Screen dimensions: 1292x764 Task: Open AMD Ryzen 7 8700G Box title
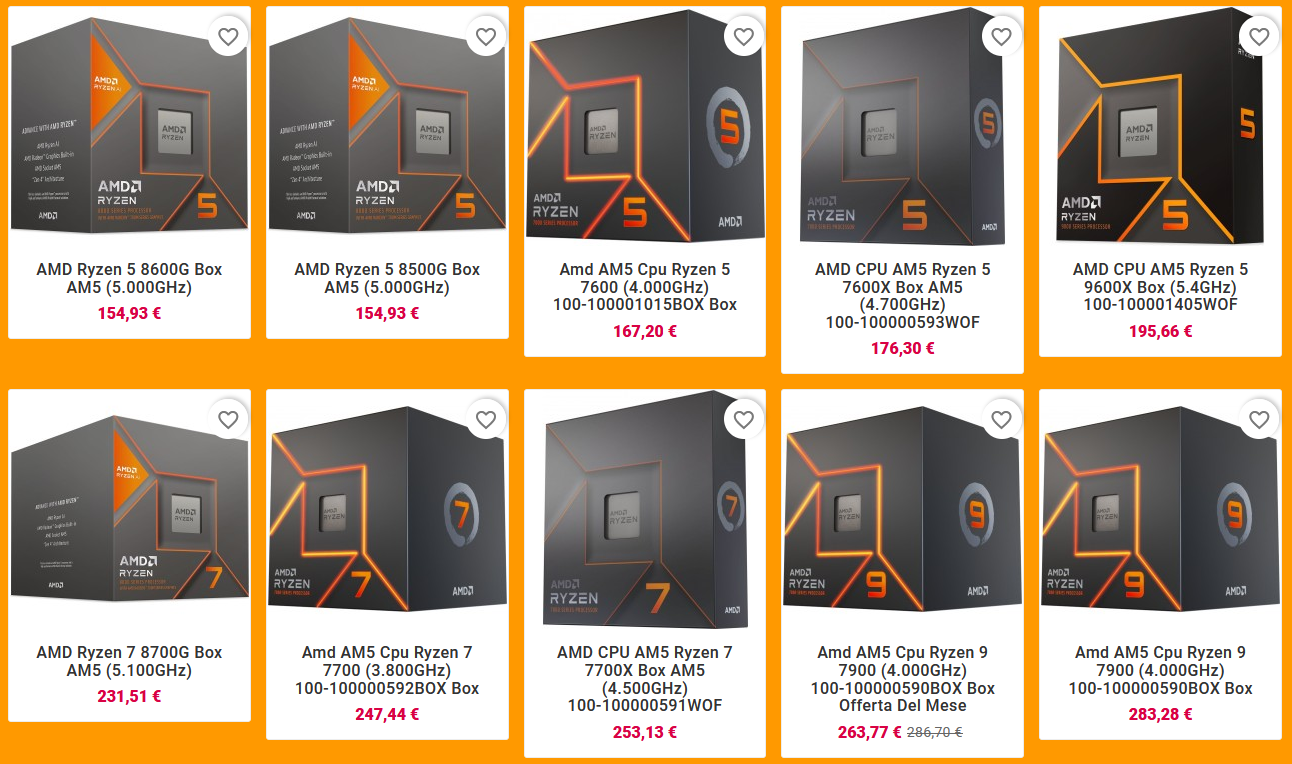pos(129,661)
